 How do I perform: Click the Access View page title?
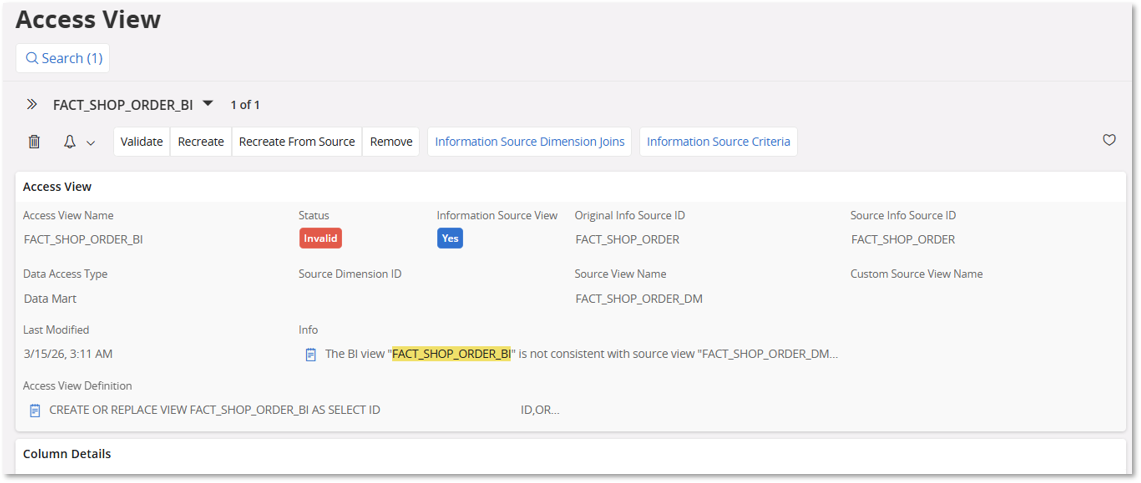[88, 19]
